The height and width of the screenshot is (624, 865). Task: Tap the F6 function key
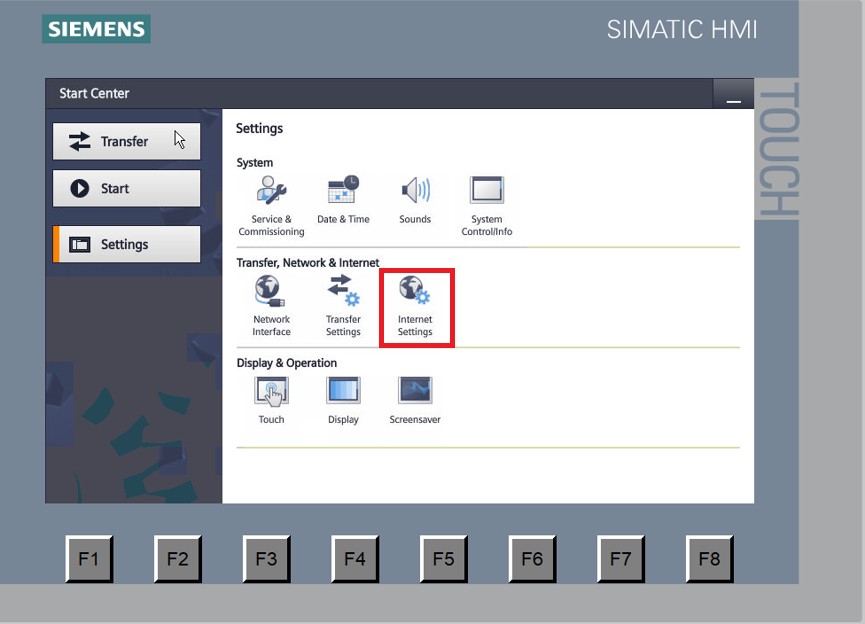(532, 559)
